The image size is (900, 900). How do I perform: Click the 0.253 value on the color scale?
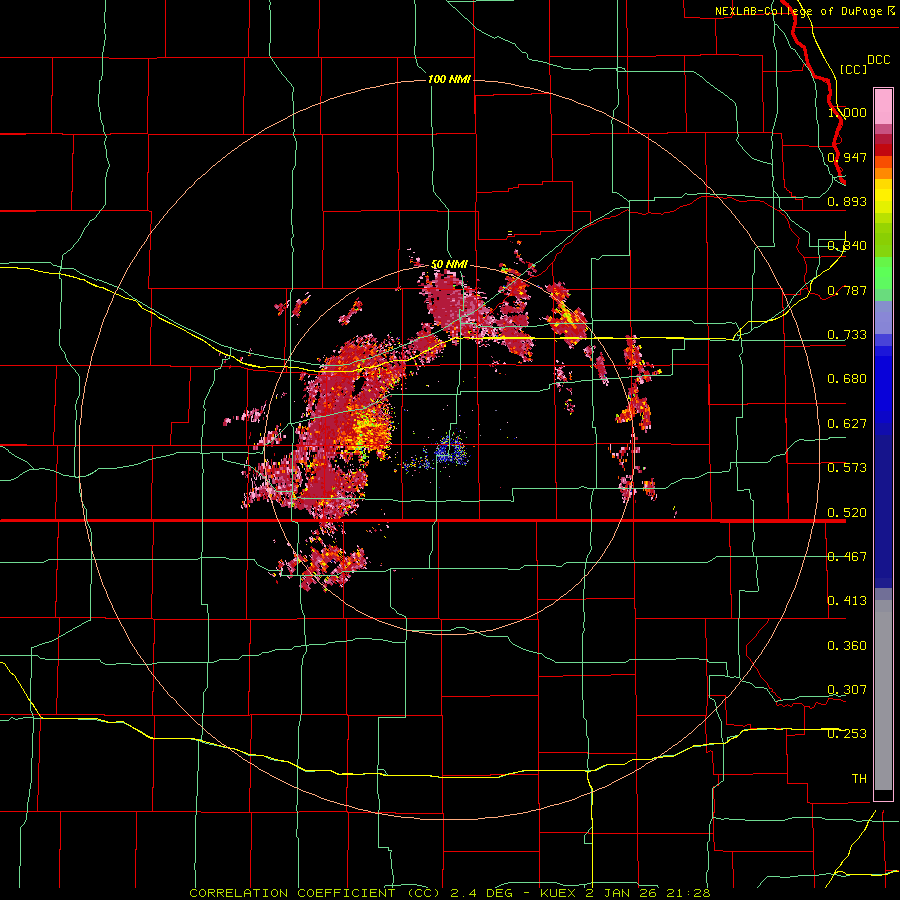pyautogui.click(x=847, y=734)
